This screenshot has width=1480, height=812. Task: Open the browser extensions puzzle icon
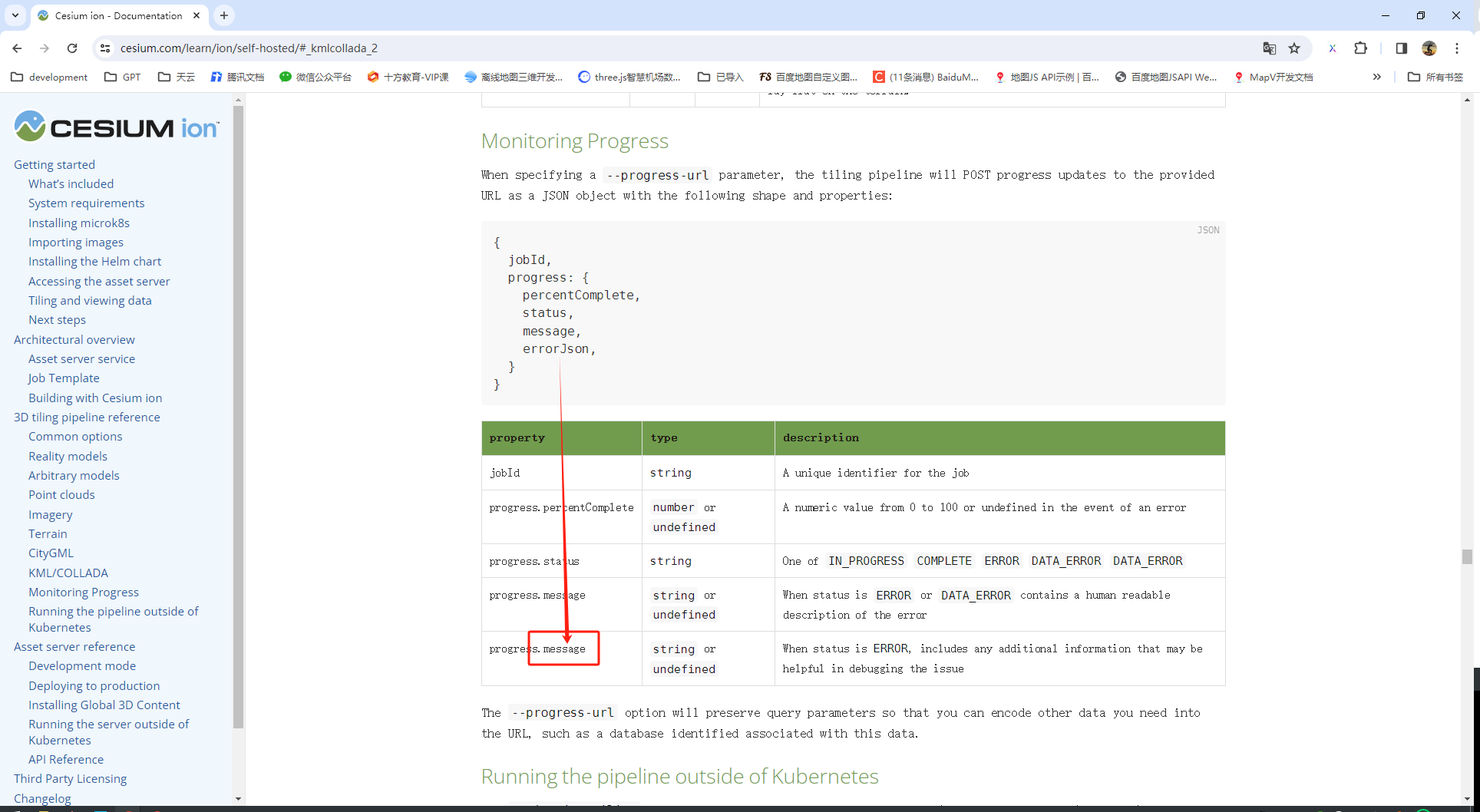pyautogui.click(x=1361, y=48)
